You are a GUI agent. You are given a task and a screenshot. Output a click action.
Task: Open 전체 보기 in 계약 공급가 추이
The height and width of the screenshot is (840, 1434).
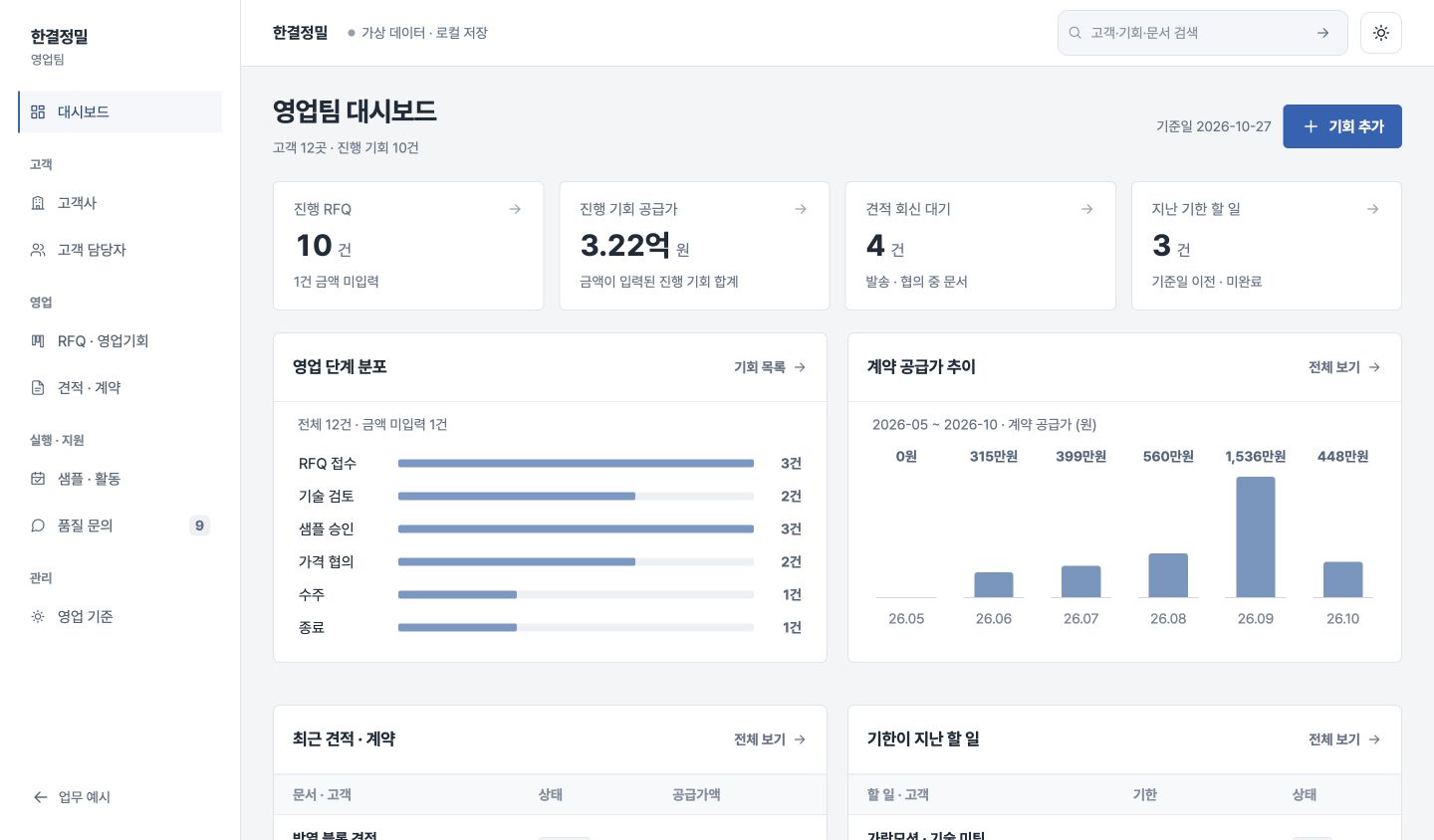[x=1344, y=367]
